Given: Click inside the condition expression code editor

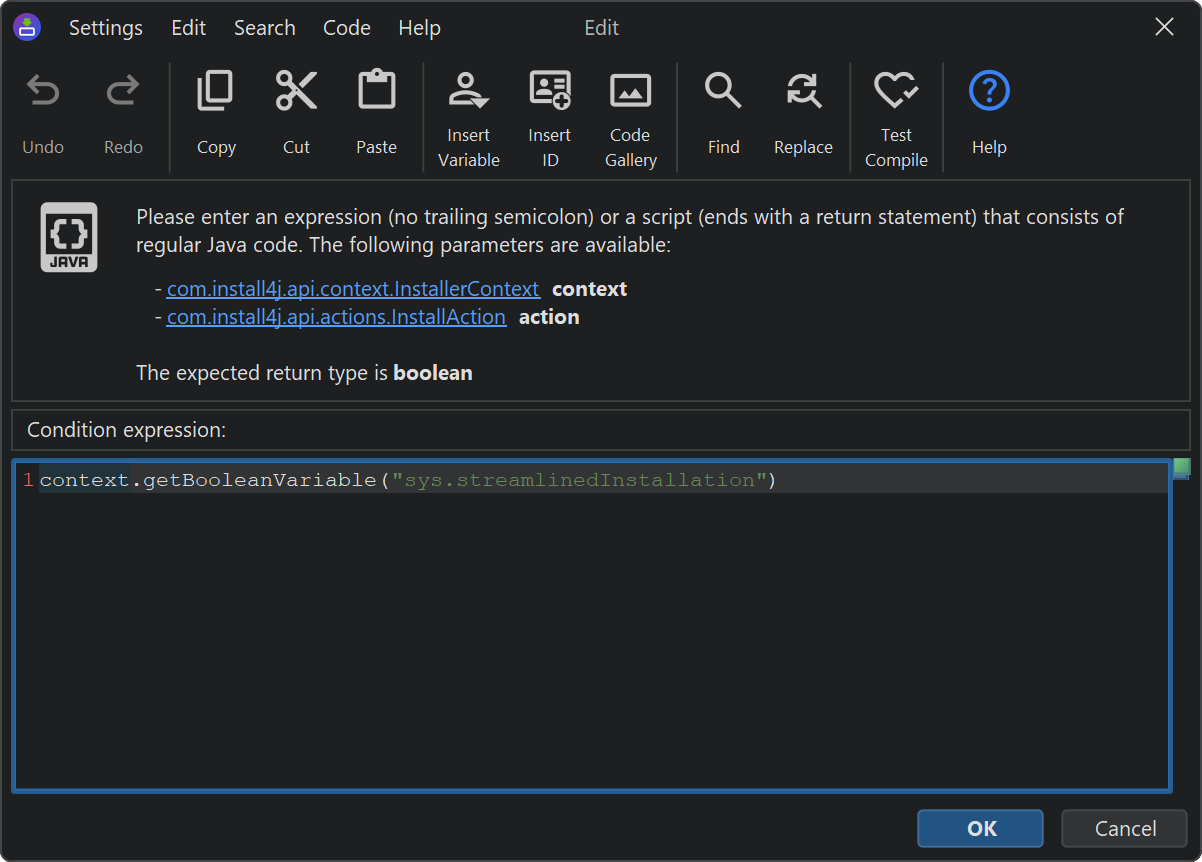Looking at the screenshot, I should [590, 640].
